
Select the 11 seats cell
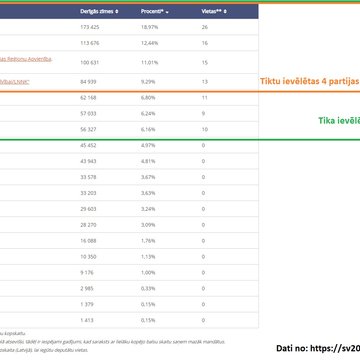[x=205, y=98]
